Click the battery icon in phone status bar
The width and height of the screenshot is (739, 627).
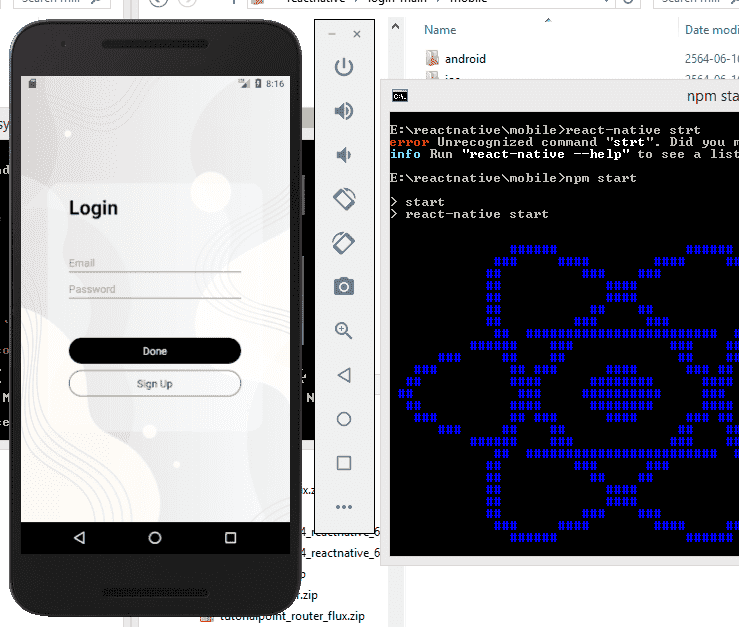[x=258, y=83]
